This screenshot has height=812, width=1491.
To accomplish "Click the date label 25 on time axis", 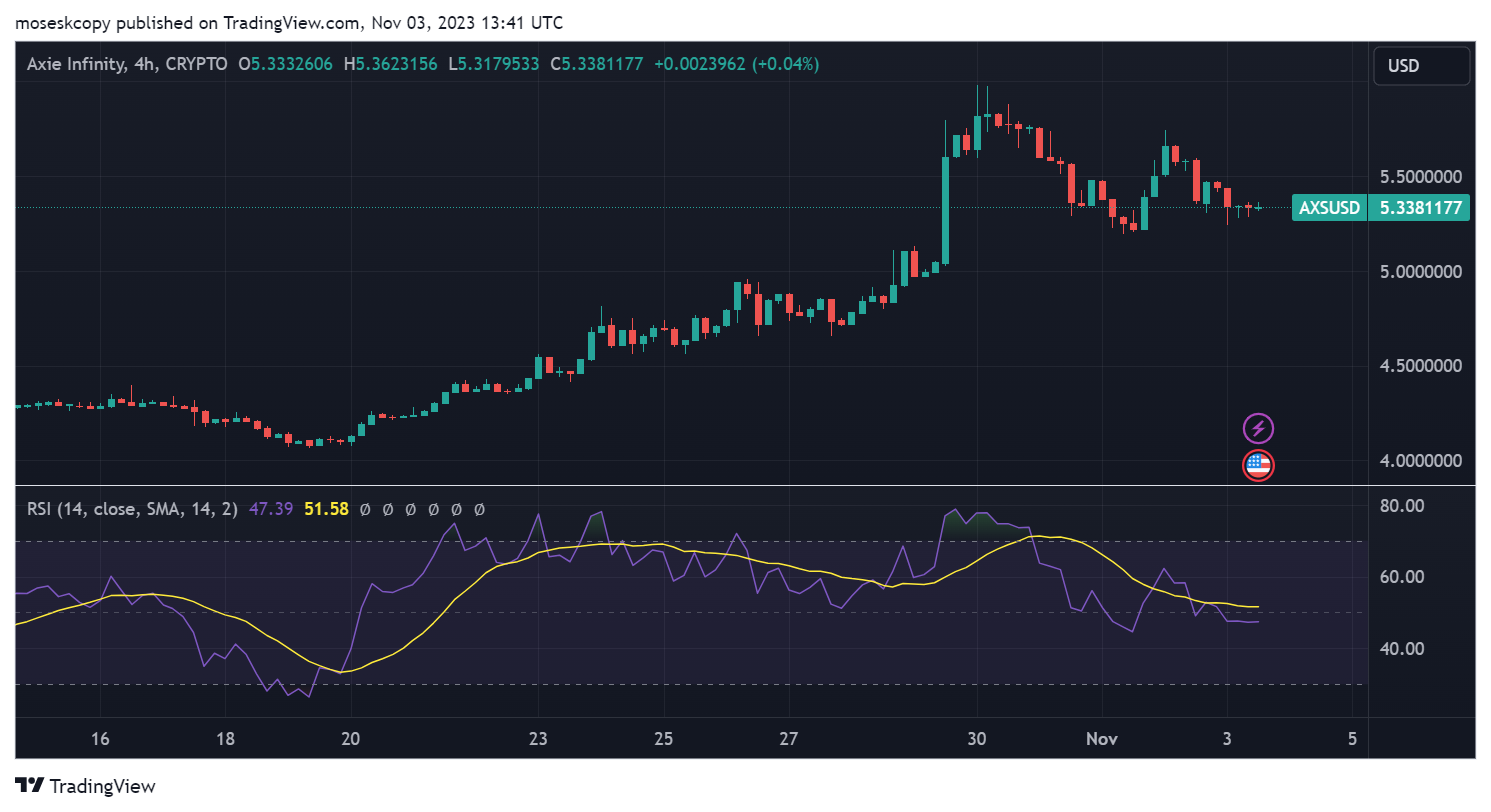I will pos(664,739).
